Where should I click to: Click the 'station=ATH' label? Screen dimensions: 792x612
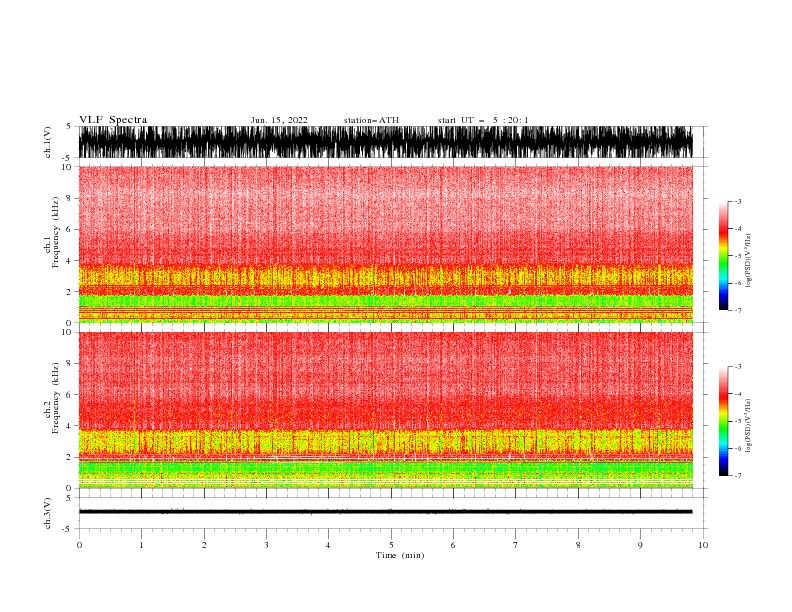pyautogui.click(x=371, y=120)
